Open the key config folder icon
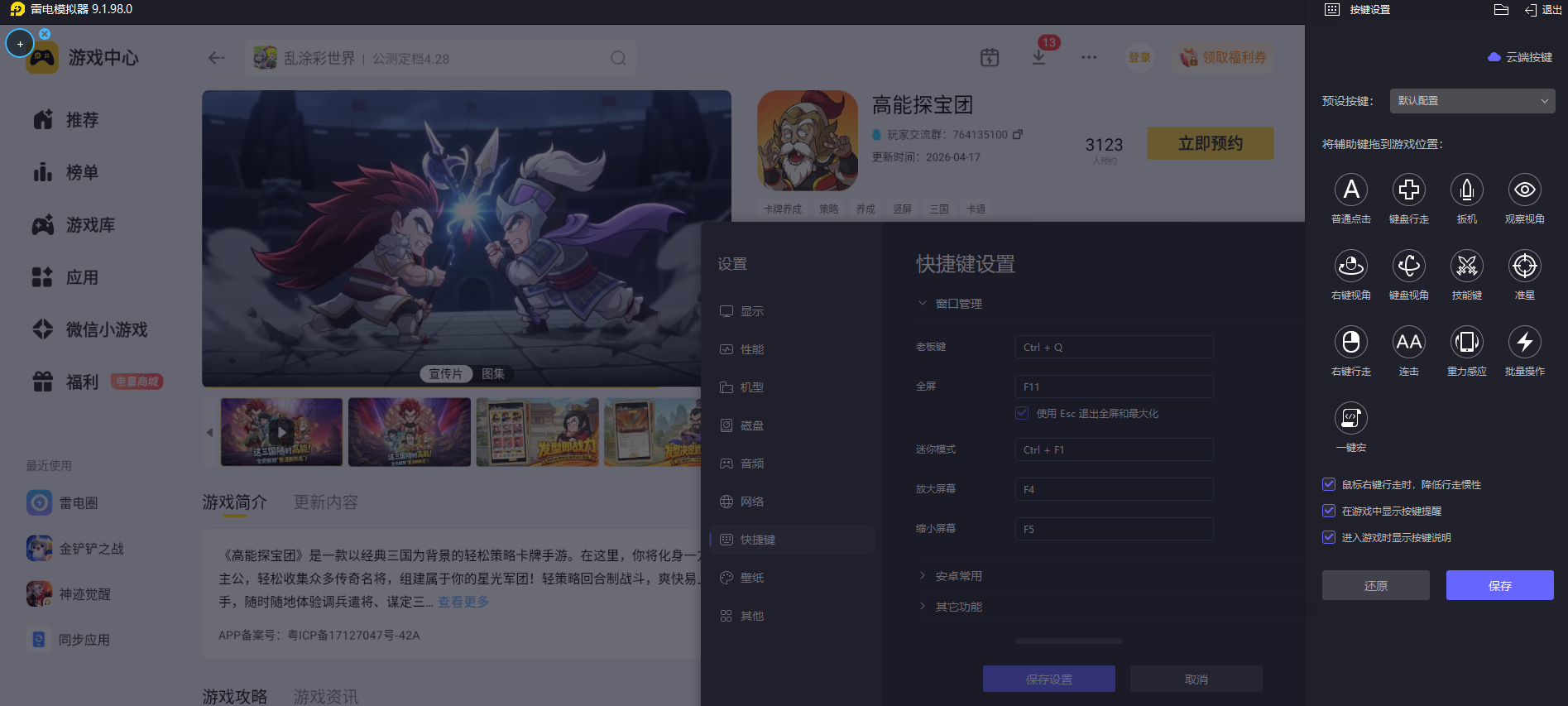The width and height of the screenshot is (1568, 706). [1502, 10]
